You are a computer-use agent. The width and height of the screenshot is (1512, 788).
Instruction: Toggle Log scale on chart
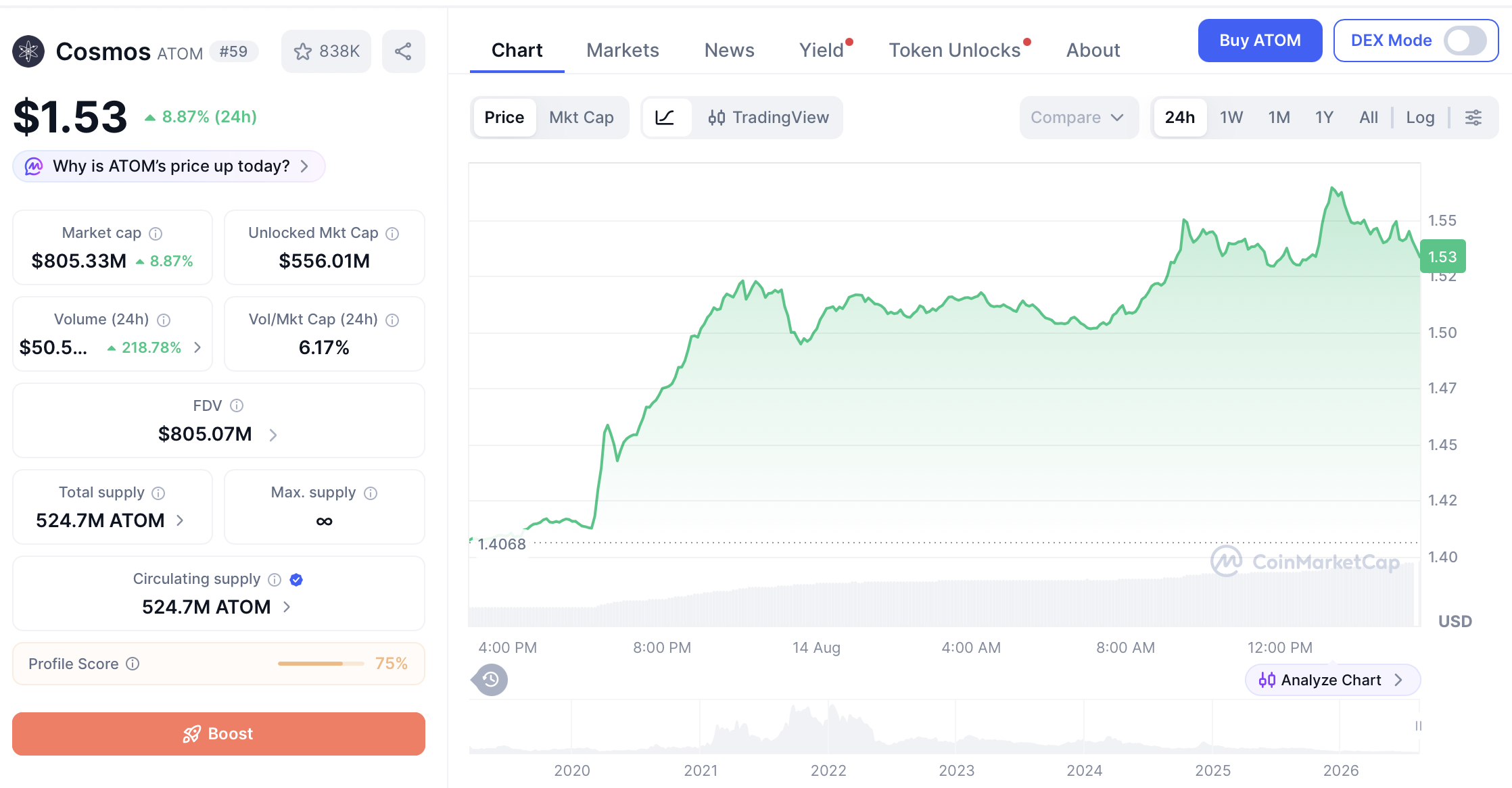point(1420,118)
